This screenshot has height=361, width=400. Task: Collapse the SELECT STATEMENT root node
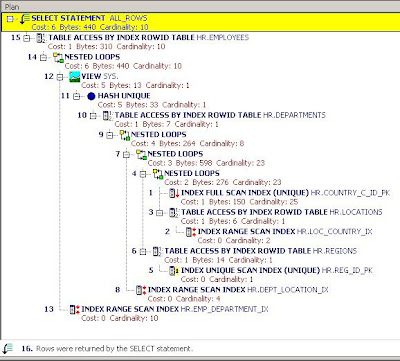coord(10,19)
